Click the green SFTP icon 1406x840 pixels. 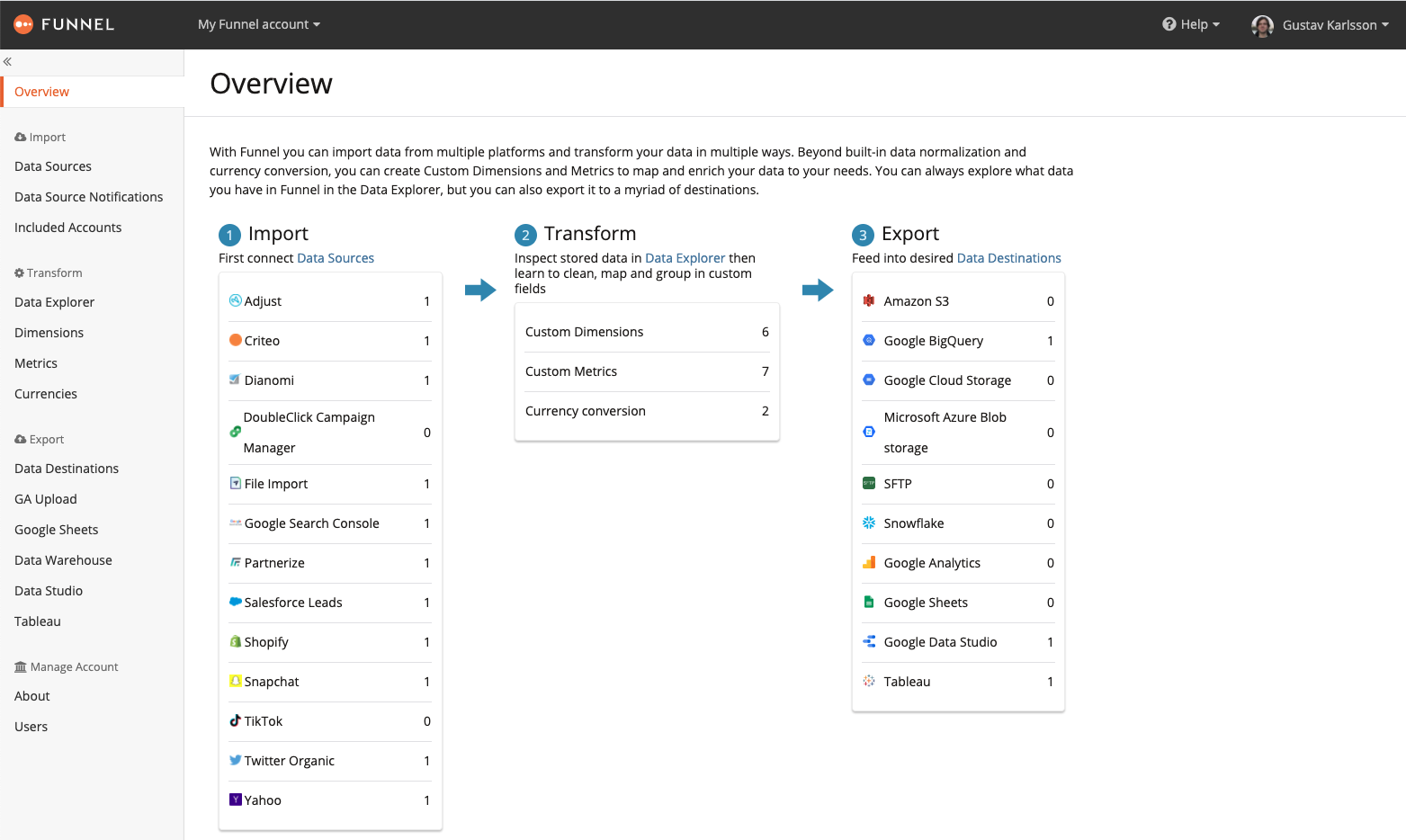pyautogui.click(x=869, y=483)
